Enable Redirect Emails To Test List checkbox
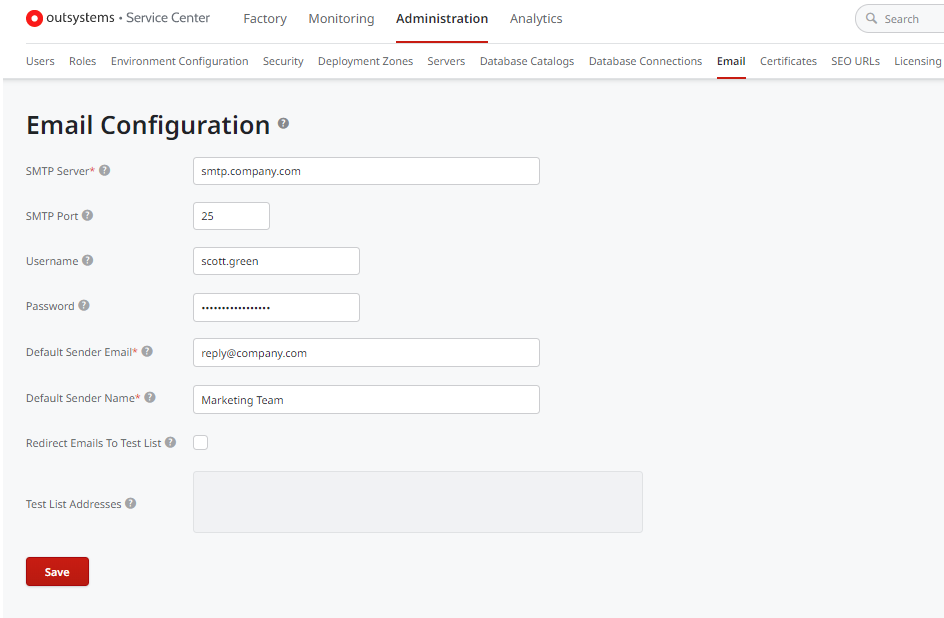Screen dimensions: 944x618 click(x=201, y=442)
